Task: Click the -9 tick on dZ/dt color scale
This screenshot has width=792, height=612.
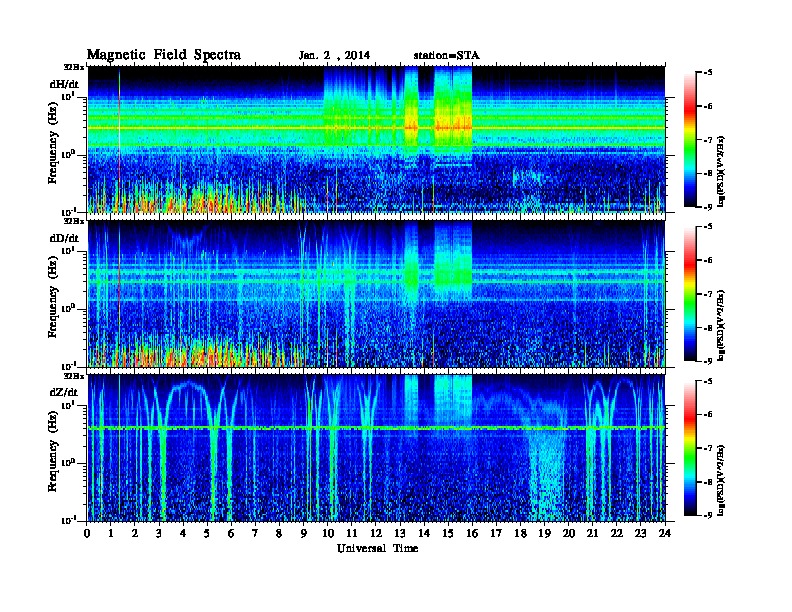Action: 707,515
